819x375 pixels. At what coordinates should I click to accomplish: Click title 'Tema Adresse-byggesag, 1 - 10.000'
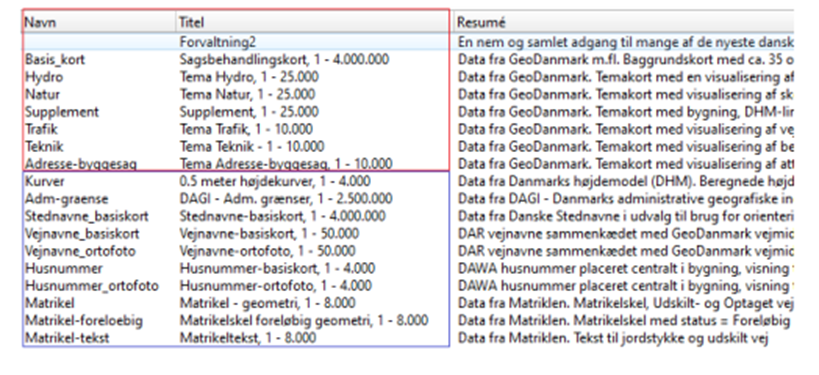(286, 164)
